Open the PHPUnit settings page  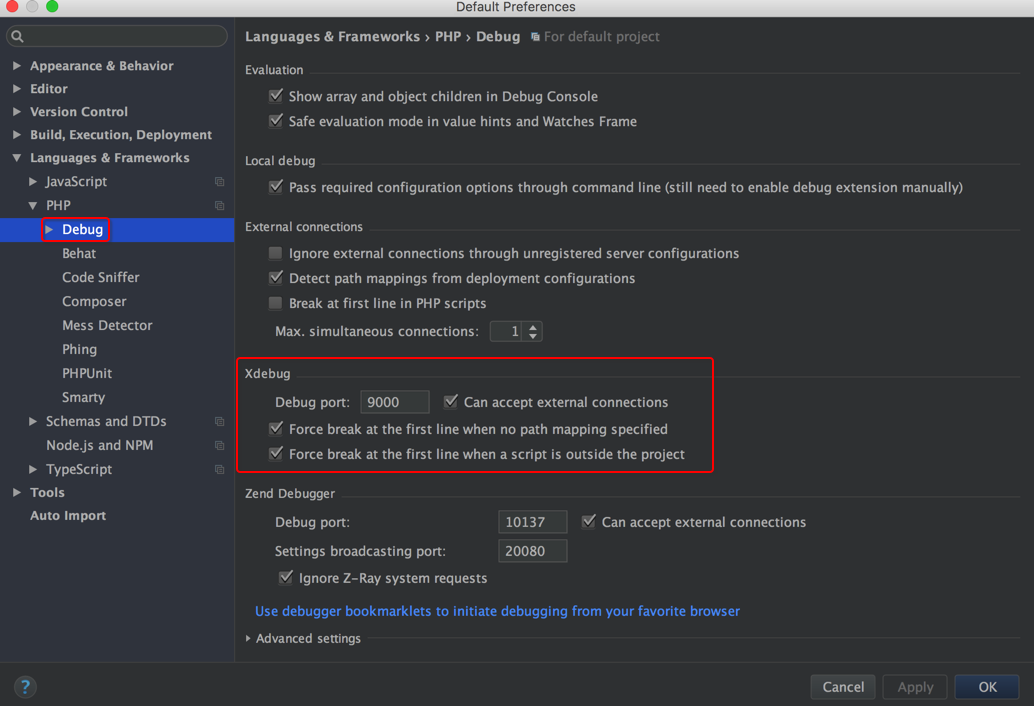[87, 373]
